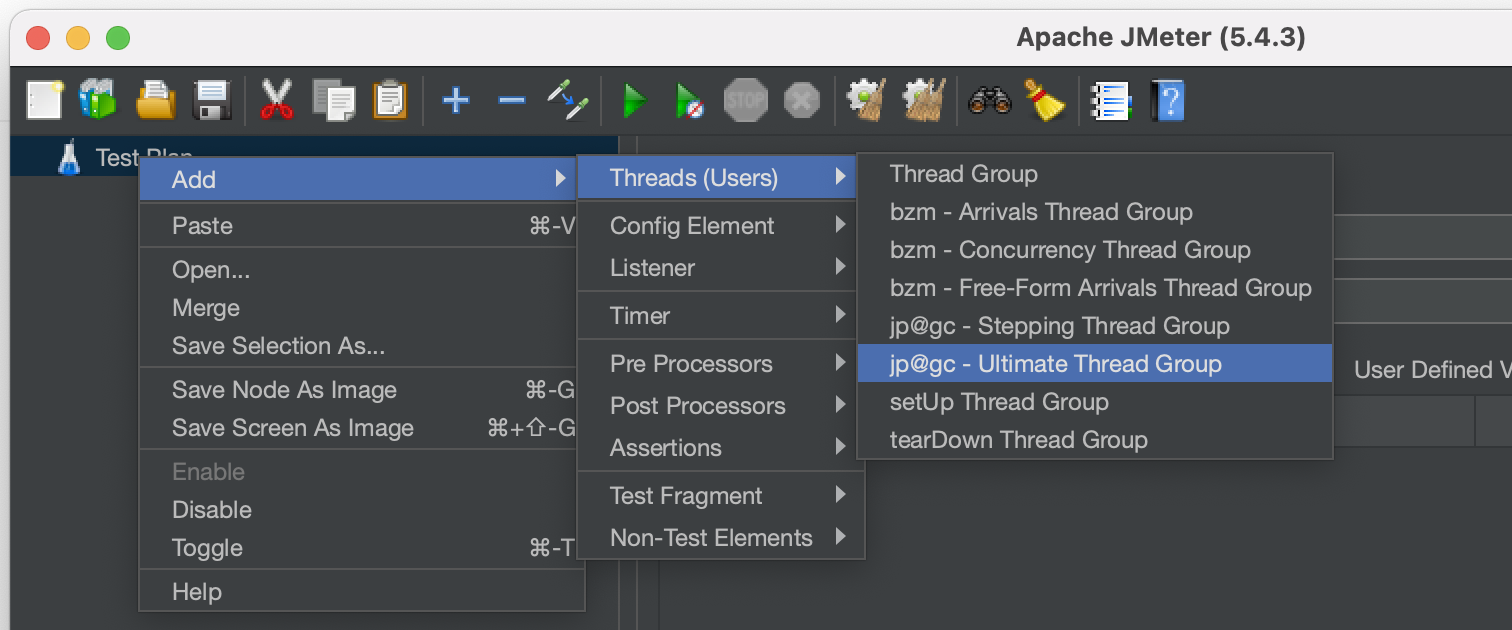Click Merge in the context menu
Image resolution: width=1512 pixels, height=630 pixels.
tap(360, 308)
